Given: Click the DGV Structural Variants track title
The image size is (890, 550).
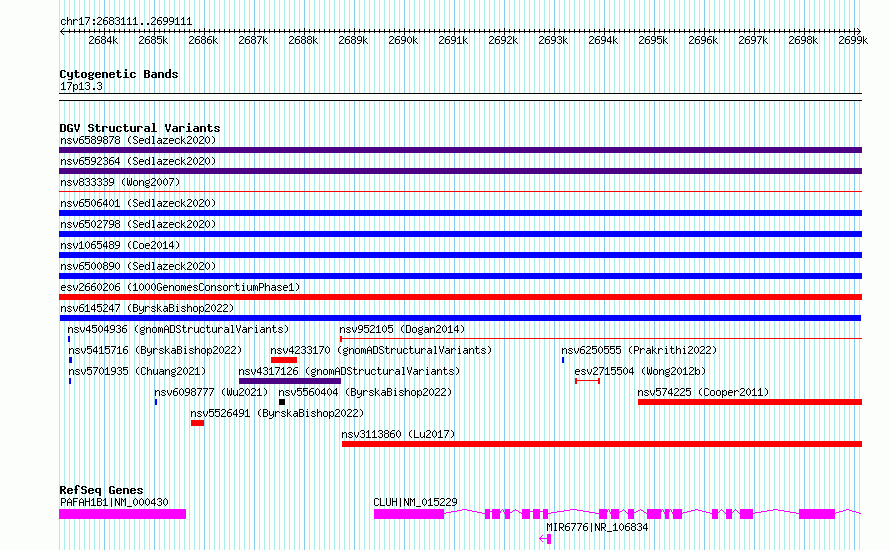Looking at the screenshot, I should click(140, 128).
